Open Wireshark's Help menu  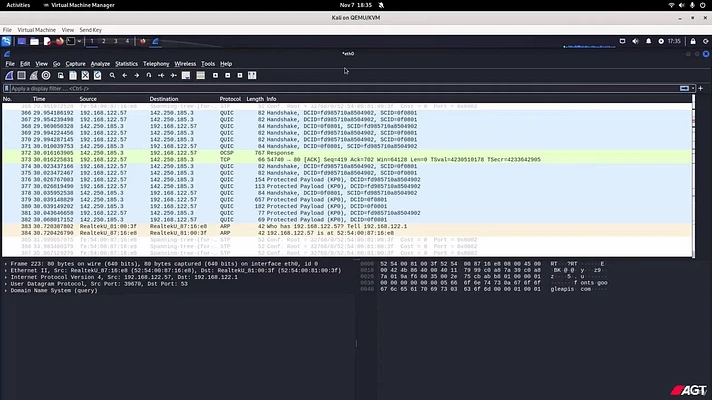point(226,64)
